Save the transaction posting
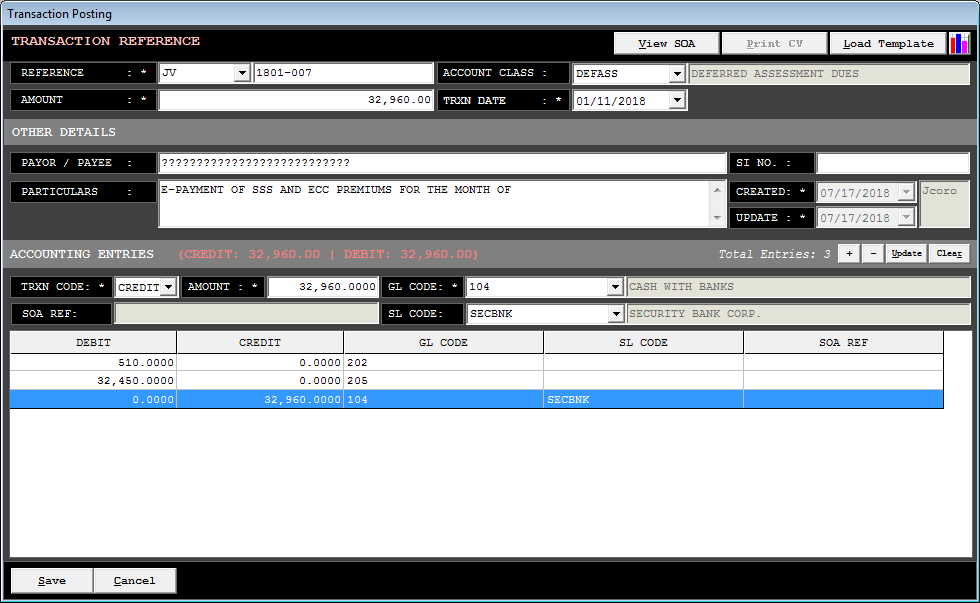980x603 pixels. (52, 580)
